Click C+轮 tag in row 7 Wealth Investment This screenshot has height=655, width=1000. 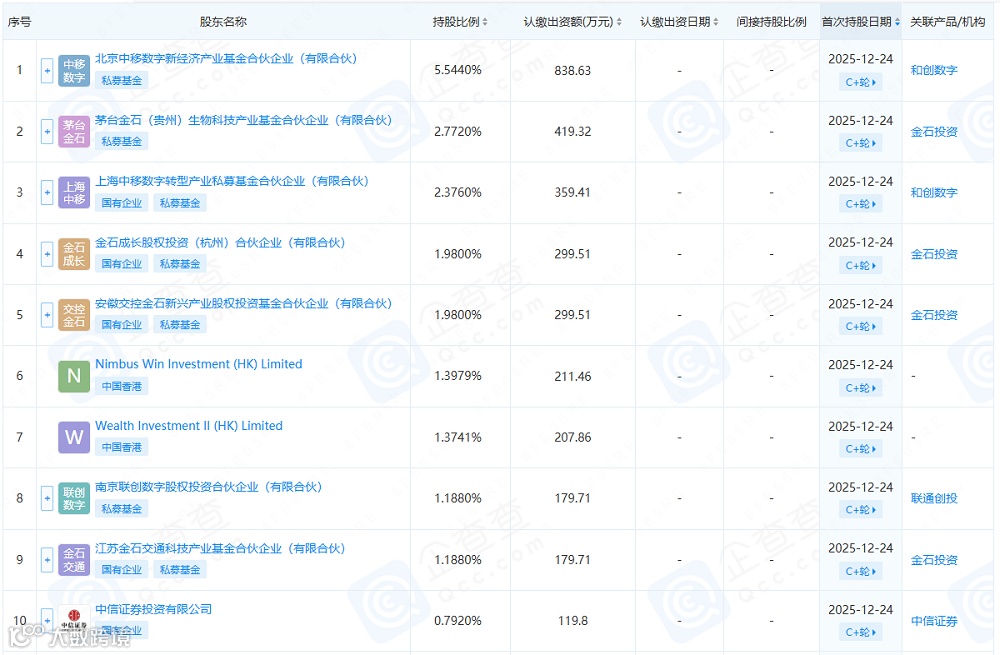[x=860, y=449]
